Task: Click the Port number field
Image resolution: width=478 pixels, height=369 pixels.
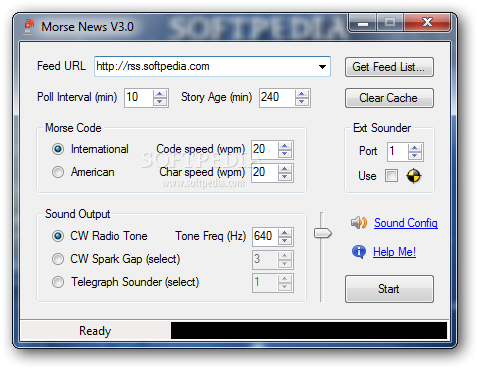Action: click(398, 152)
